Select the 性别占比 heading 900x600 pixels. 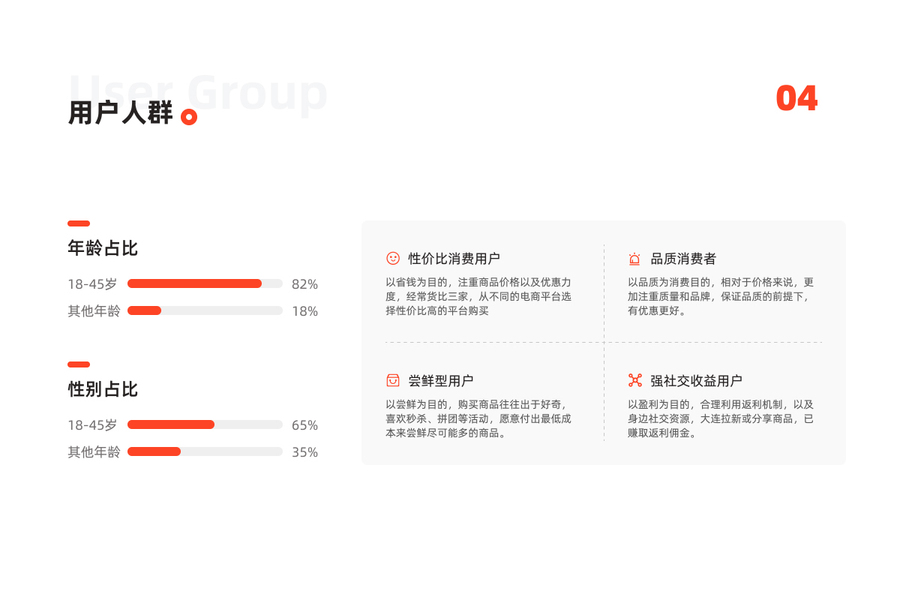pos(103,389)
